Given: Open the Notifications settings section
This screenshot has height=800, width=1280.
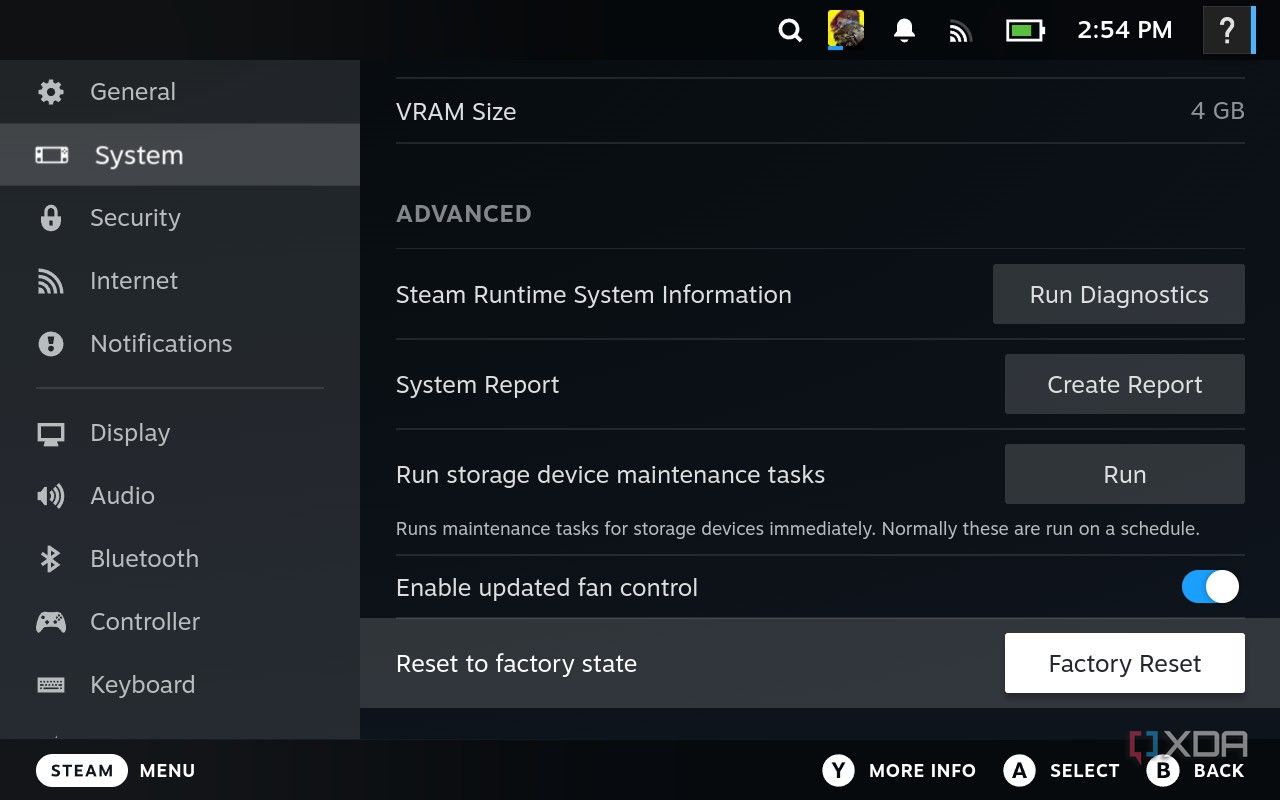Looking at the screenshot, I should [160, 343].
